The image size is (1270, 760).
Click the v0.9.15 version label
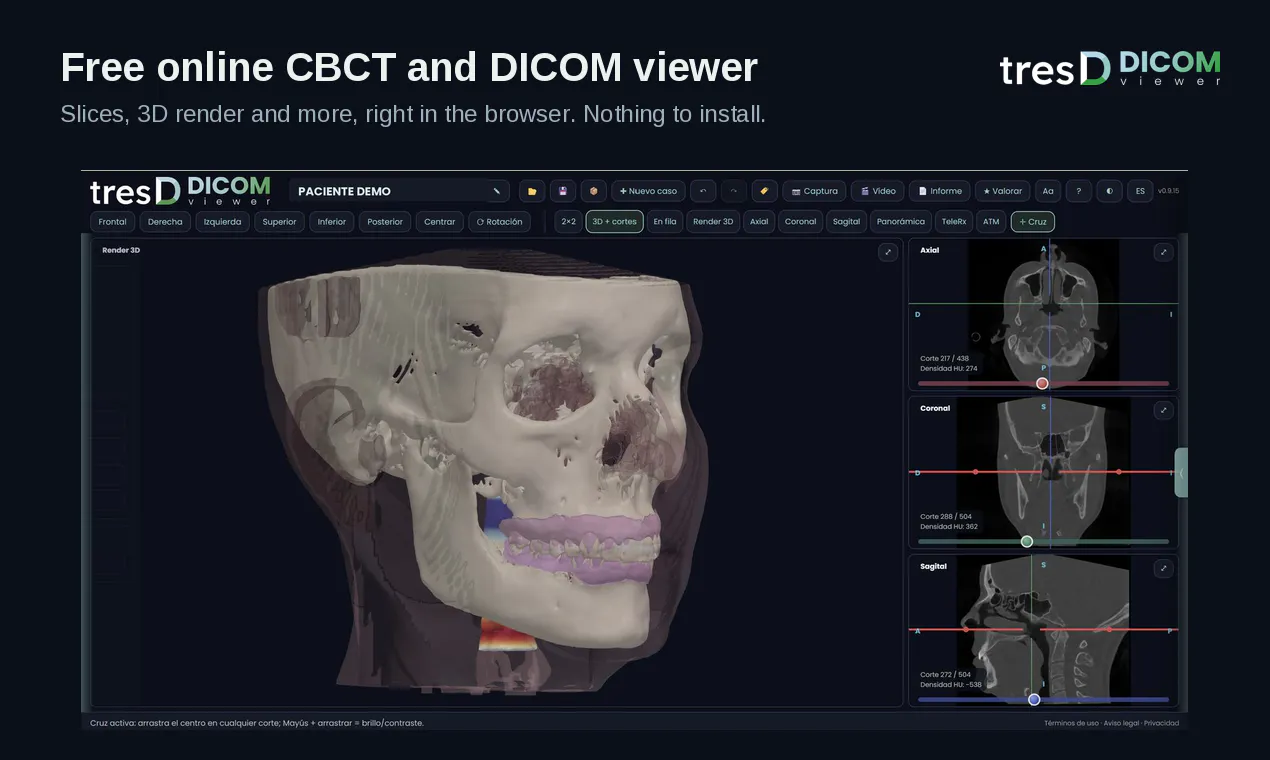point(1168,191)
